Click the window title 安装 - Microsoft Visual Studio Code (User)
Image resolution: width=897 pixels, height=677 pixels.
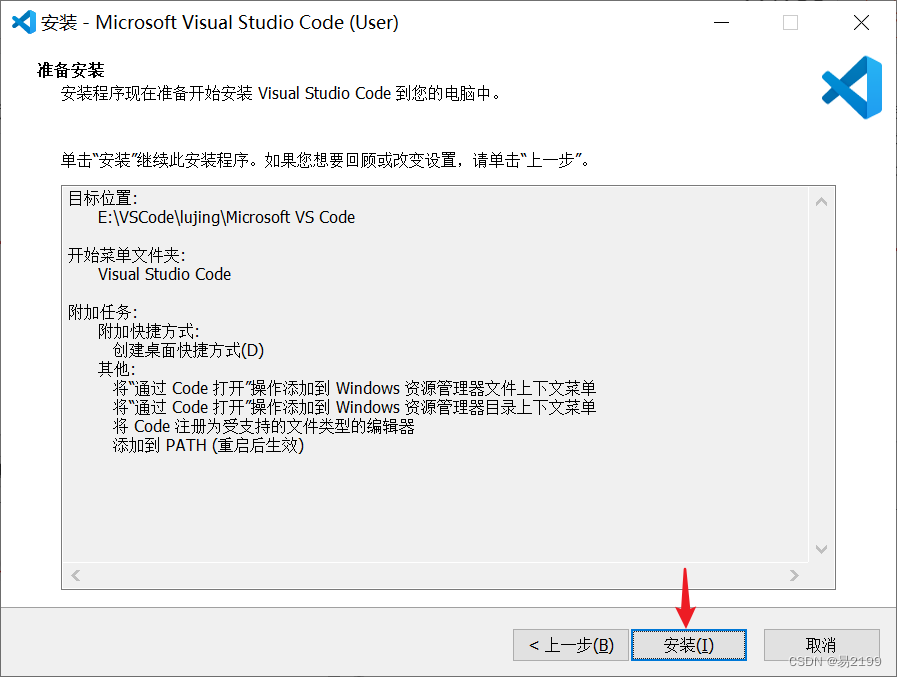click(x=220, y=22)
